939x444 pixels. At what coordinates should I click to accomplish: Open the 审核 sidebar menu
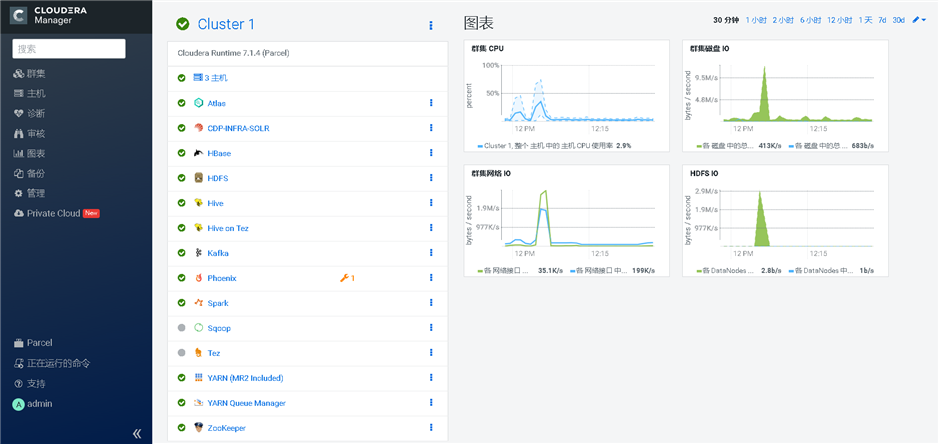[29, 134]
